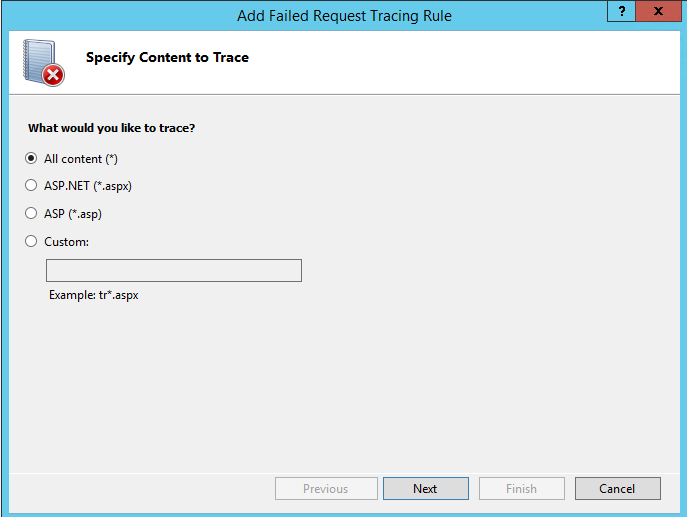Click inside the Custom content text field
Screen dimensions: 687x517
[174, 270]
